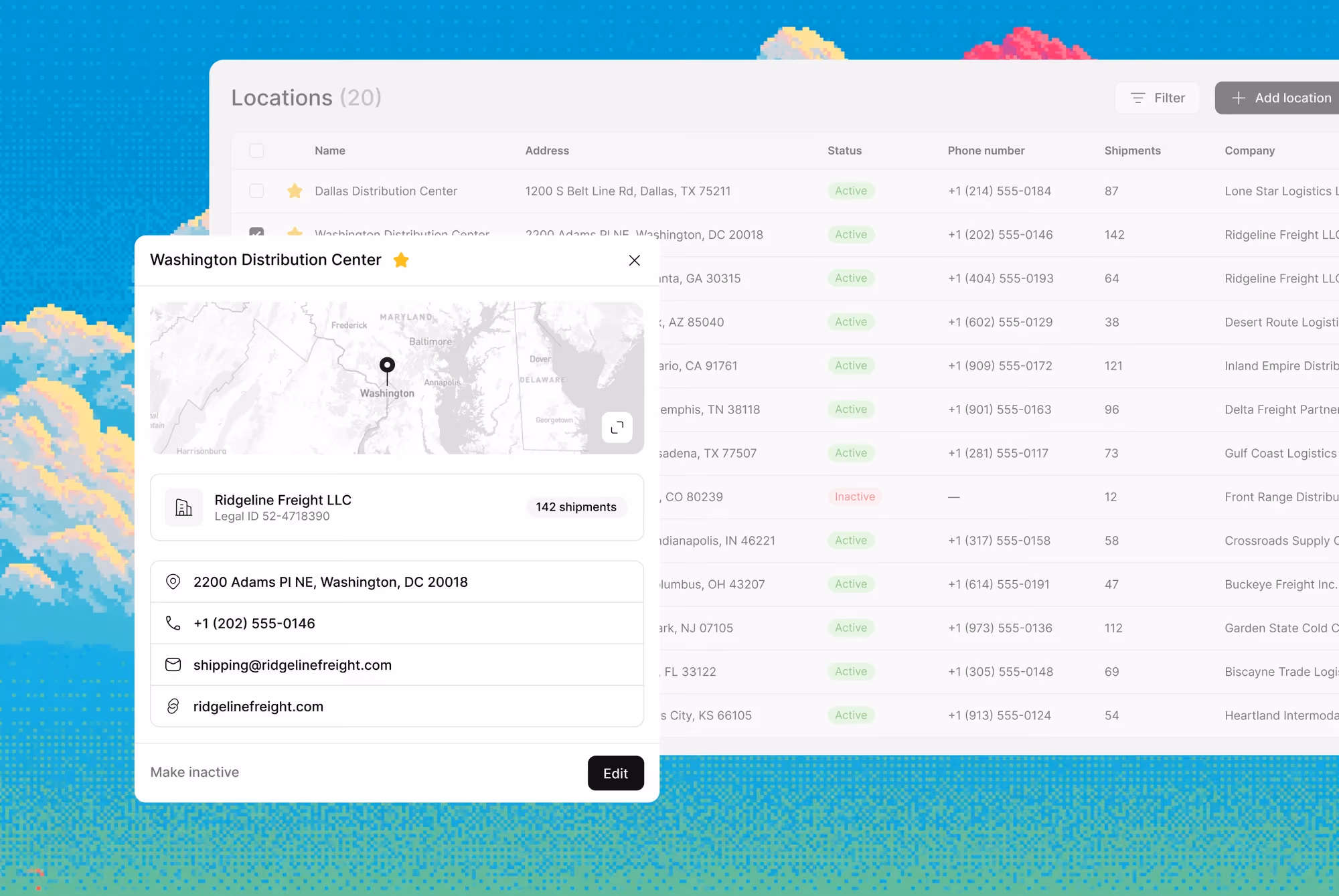Image resolution: width=1339 pixels, height=896 pixels.
Task: Sort by the Address column header
Action: coord(547,151)
